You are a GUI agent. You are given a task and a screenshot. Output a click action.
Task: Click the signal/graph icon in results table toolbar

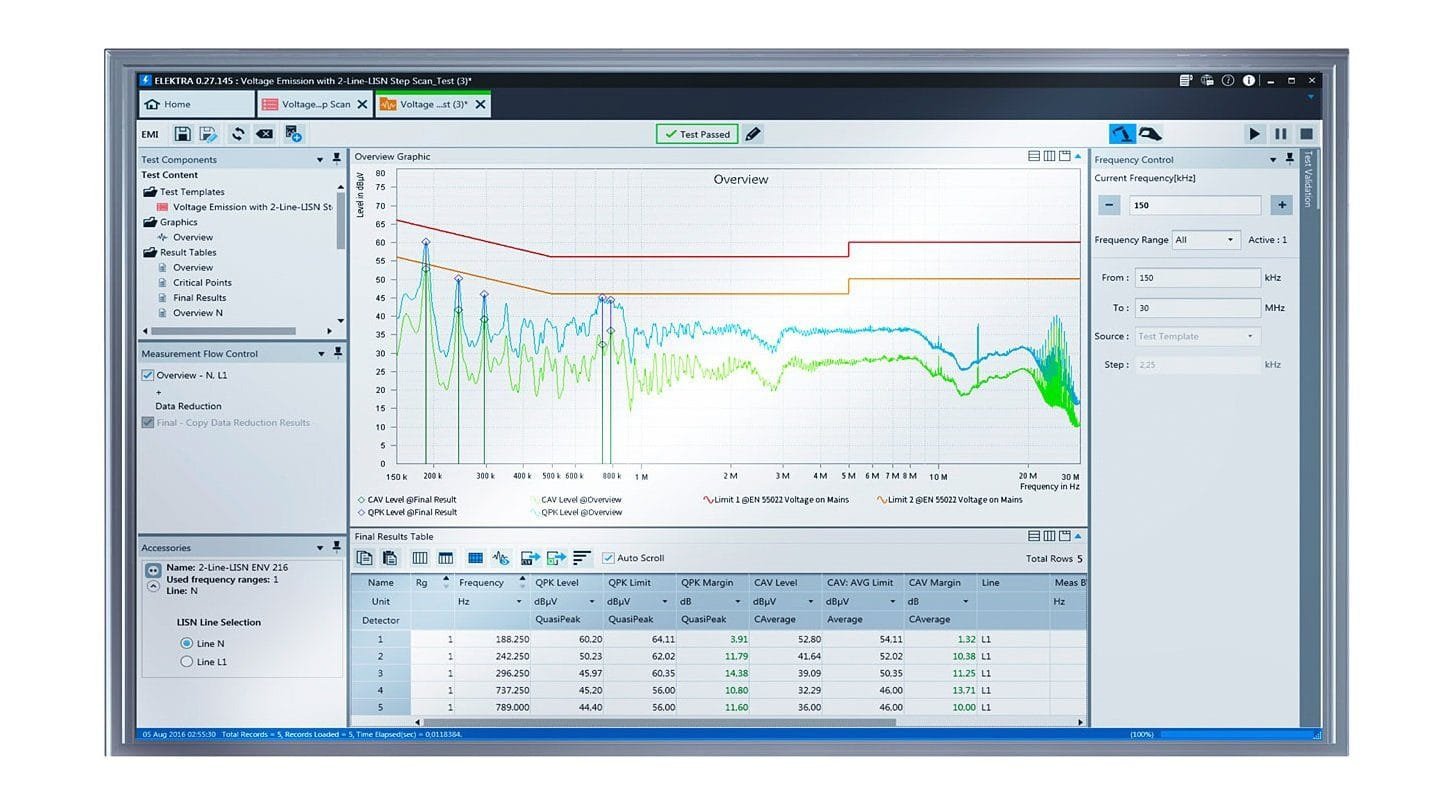500,558
